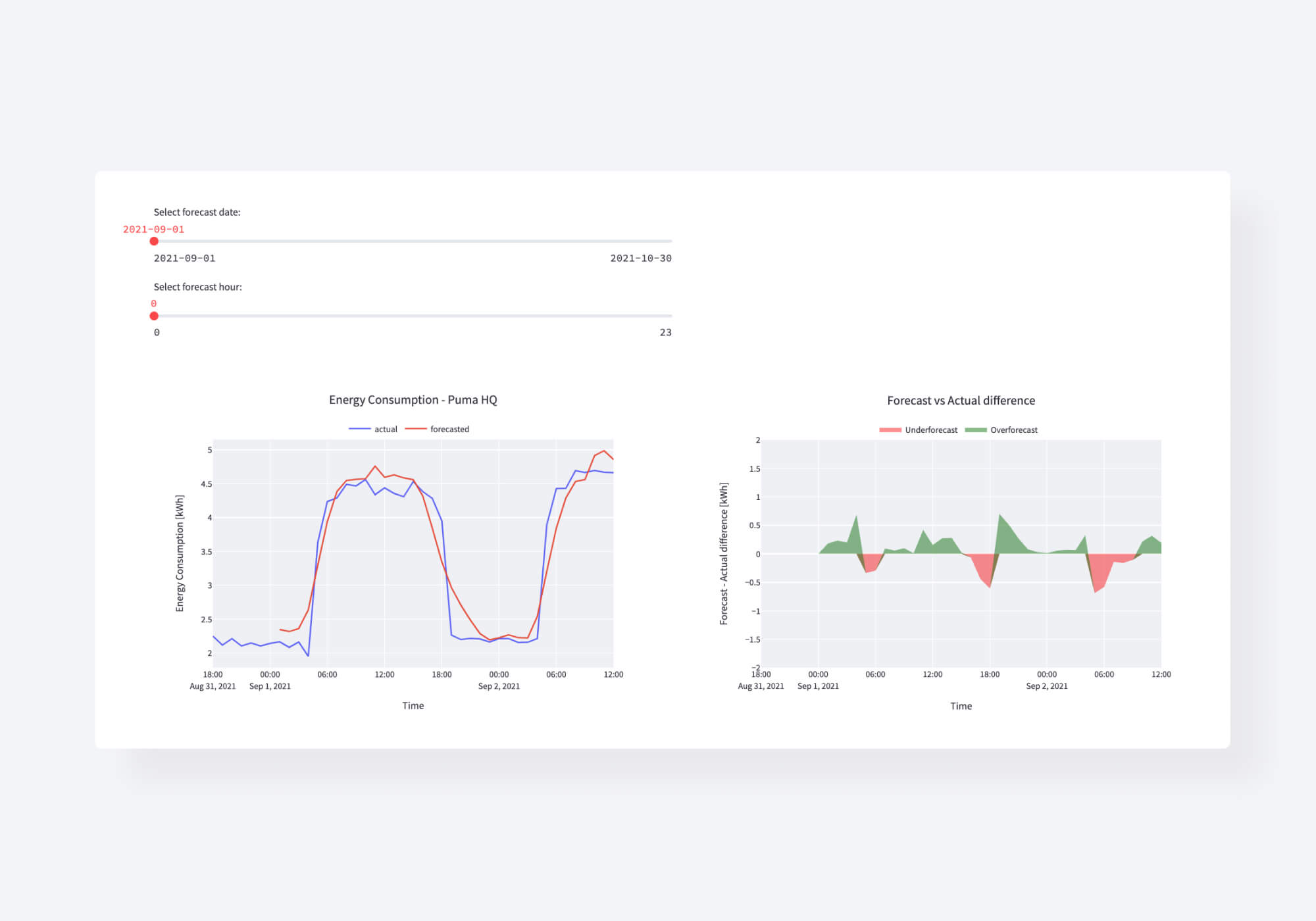
Task: Select the 'Select forecast hour:' label
Action: [x=198, y=287]
